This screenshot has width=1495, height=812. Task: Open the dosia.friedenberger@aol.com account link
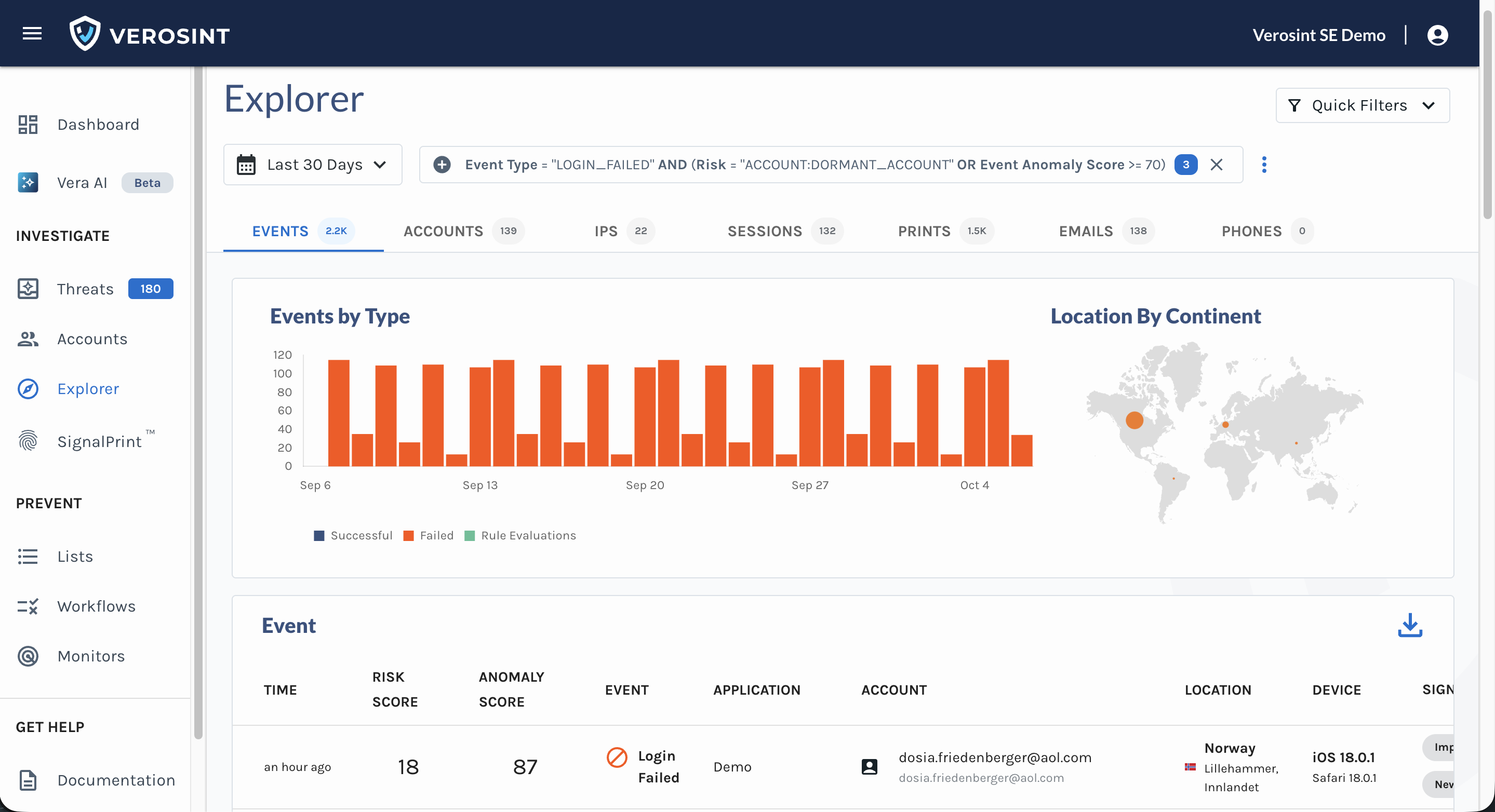(995, 757)
